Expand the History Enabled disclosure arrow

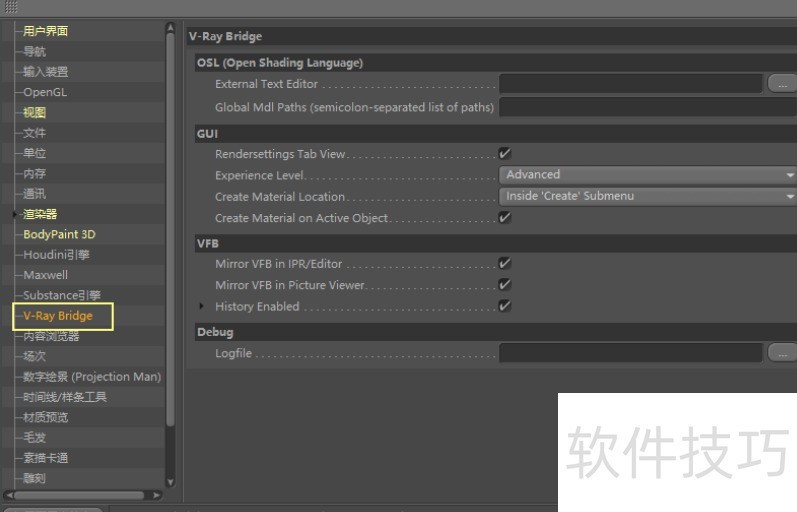[202, 307]
